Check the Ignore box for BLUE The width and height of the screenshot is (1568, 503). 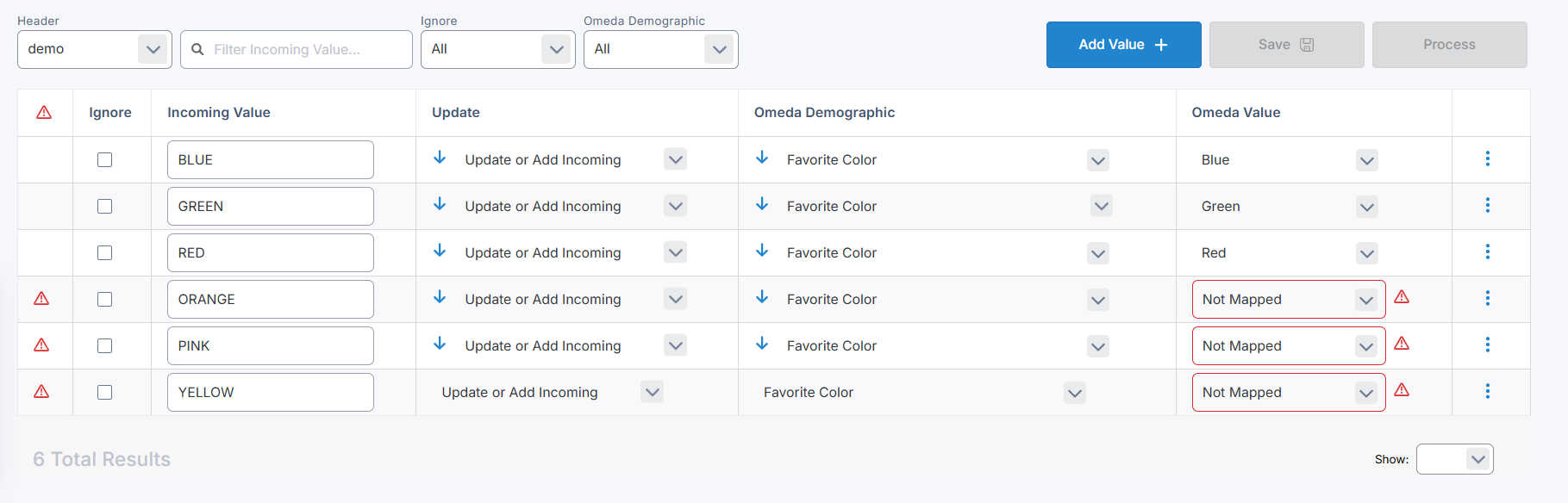click(x=105, y=160)
